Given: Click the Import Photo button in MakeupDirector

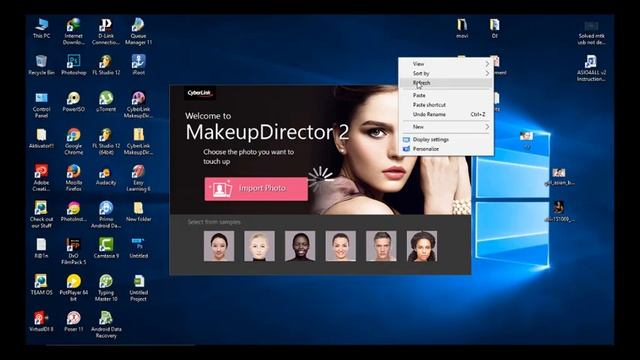Looking at the screenshot, I should (256, 189).
